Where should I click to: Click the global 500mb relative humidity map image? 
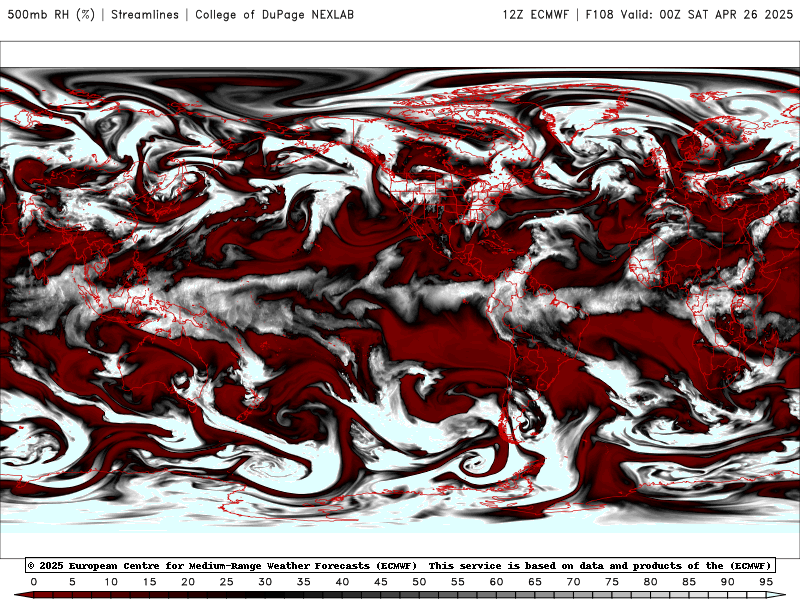point(400,300)
